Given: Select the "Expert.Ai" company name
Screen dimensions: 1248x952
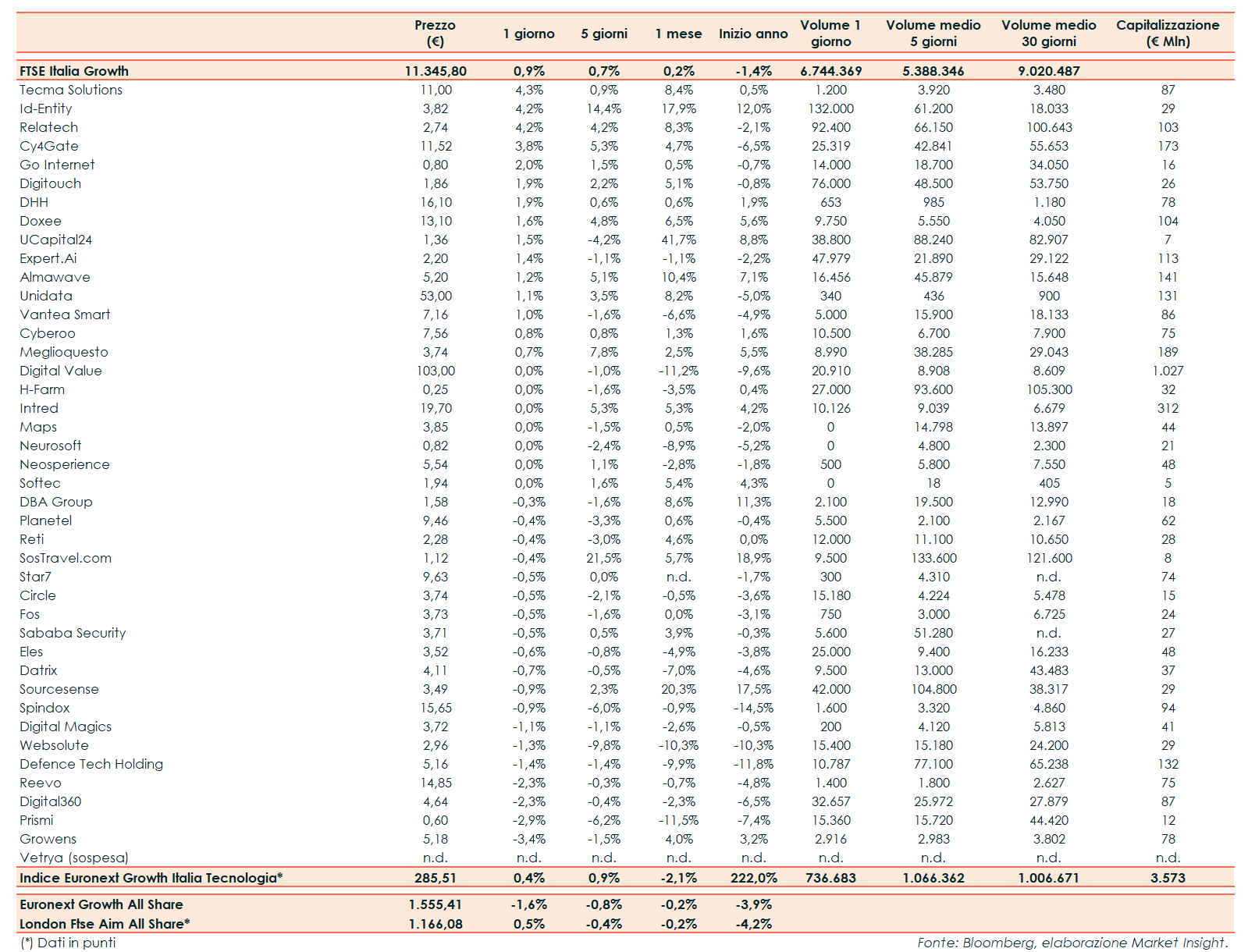Looking at the screenshot, I should (x=48, y=258).
